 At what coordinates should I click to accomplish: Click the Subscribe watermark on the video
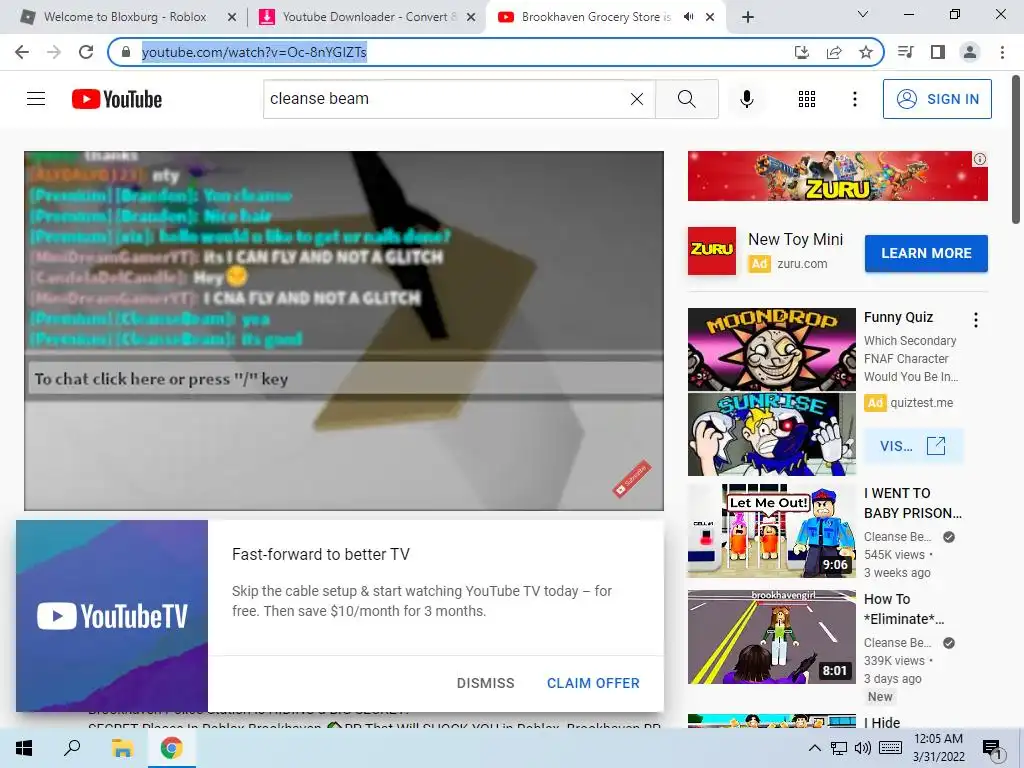click(x=632, y=479)
